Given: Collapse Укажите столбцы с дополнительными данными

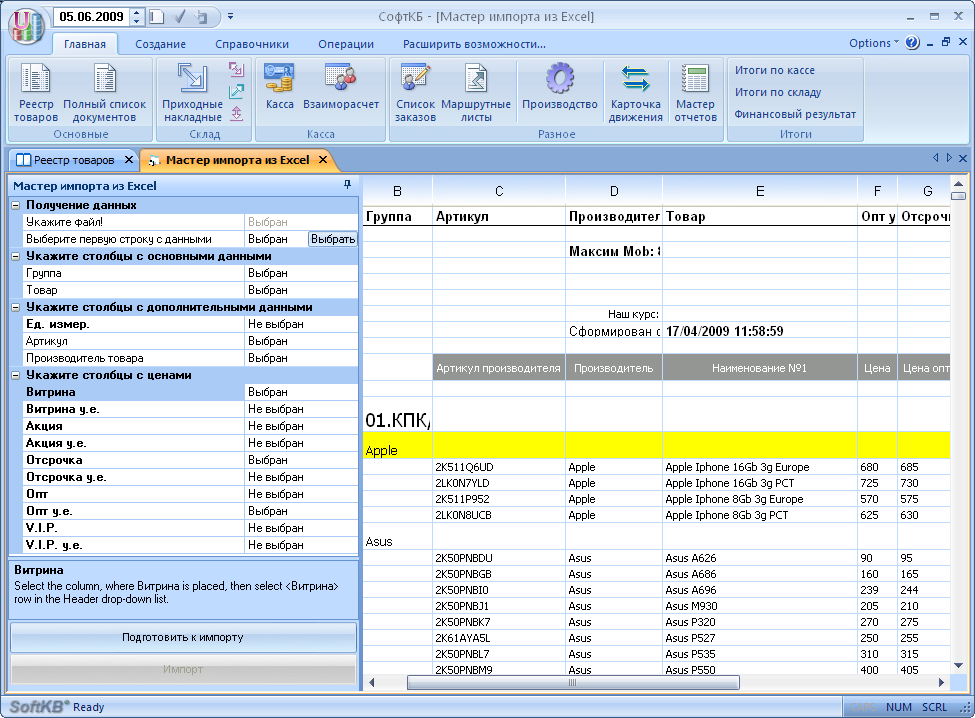Looking at the screenshot, I should [16, 307].
